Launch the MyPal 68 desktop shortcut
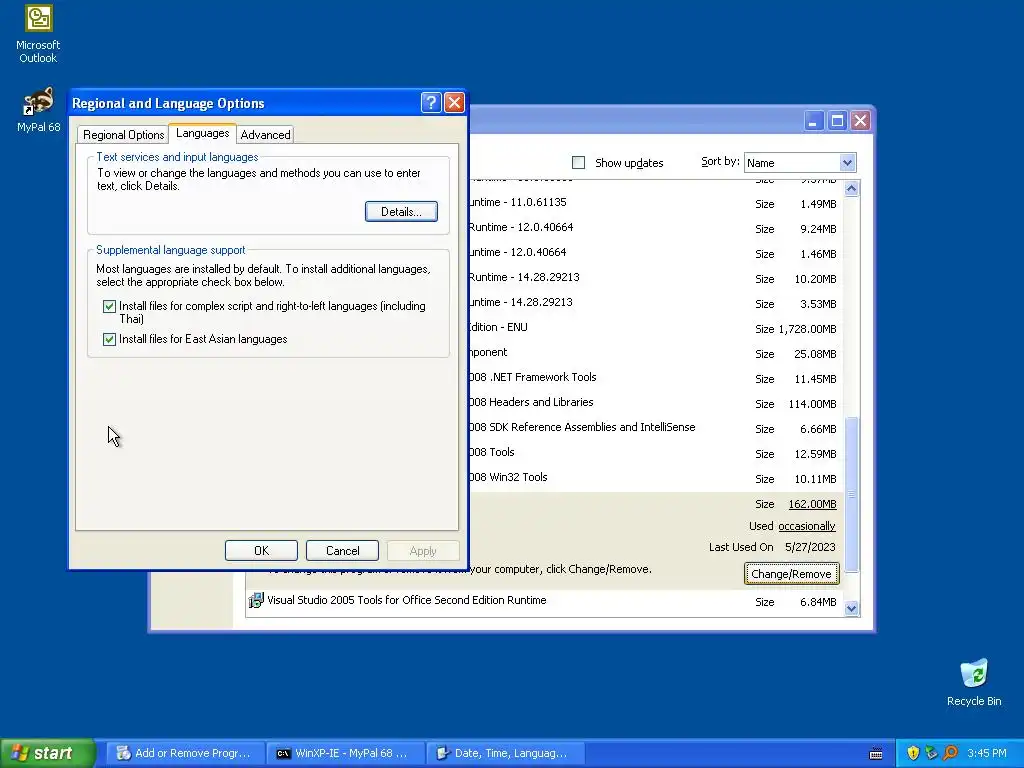Viewport: 1024px width, 768px height. click(x=38, y=110)
